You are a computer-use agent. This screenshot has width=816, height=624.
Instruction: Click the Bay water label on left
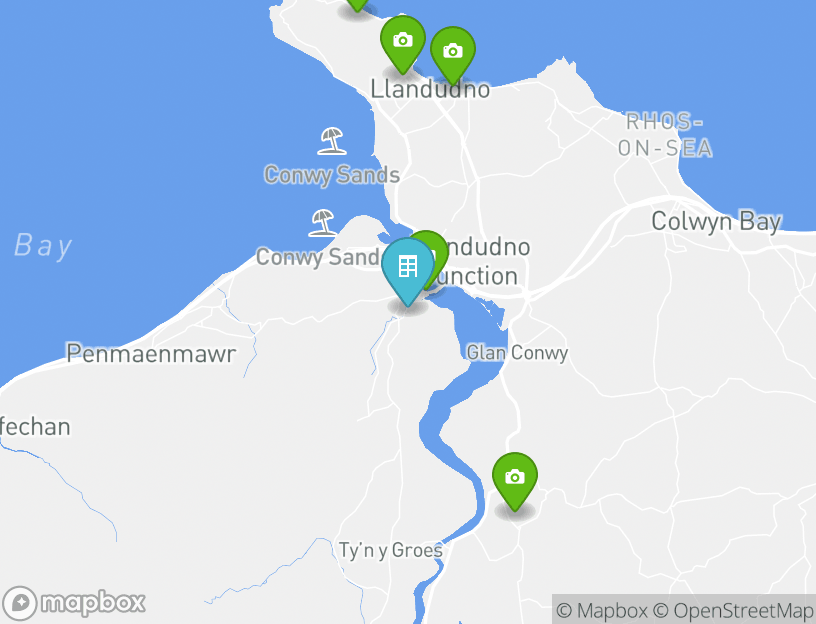click(x=43, y=246)
